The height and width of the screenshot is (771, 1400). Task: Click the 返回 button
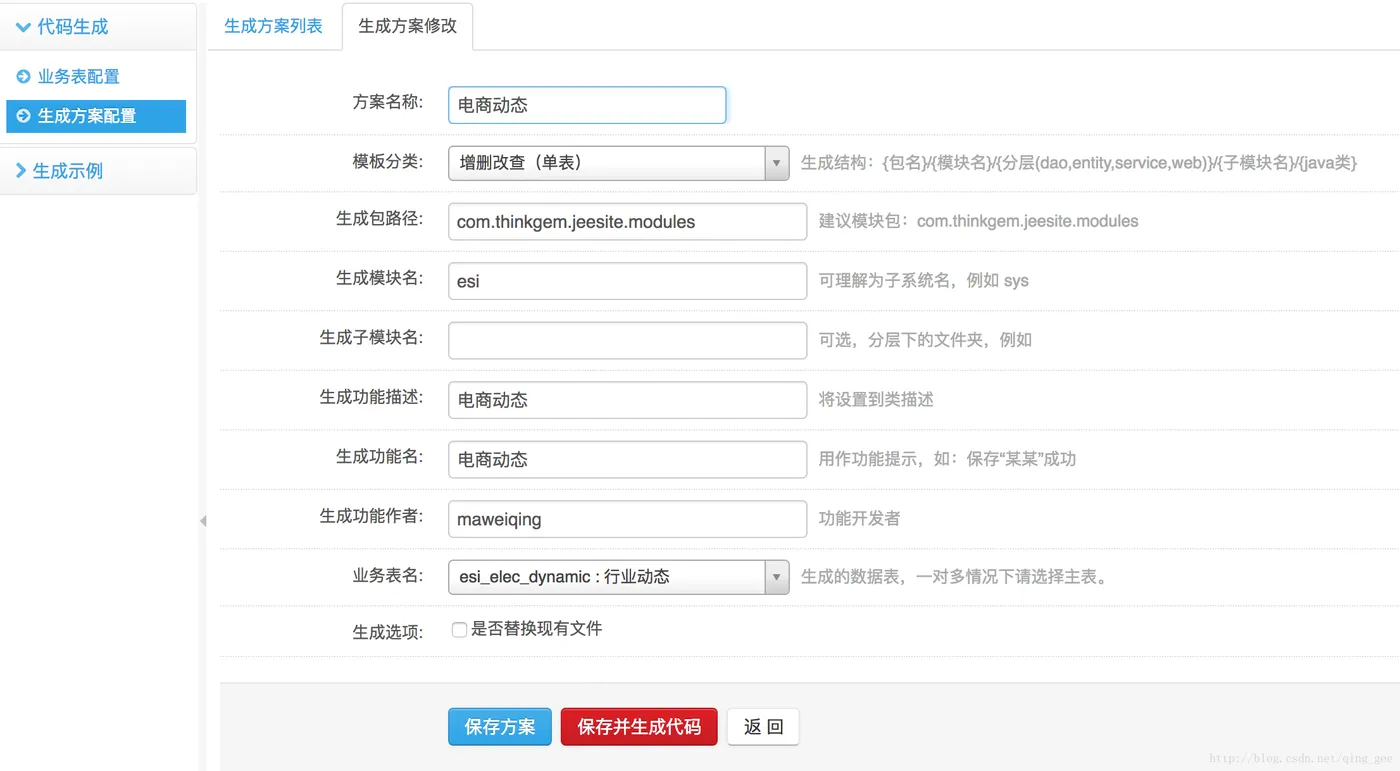763,727
